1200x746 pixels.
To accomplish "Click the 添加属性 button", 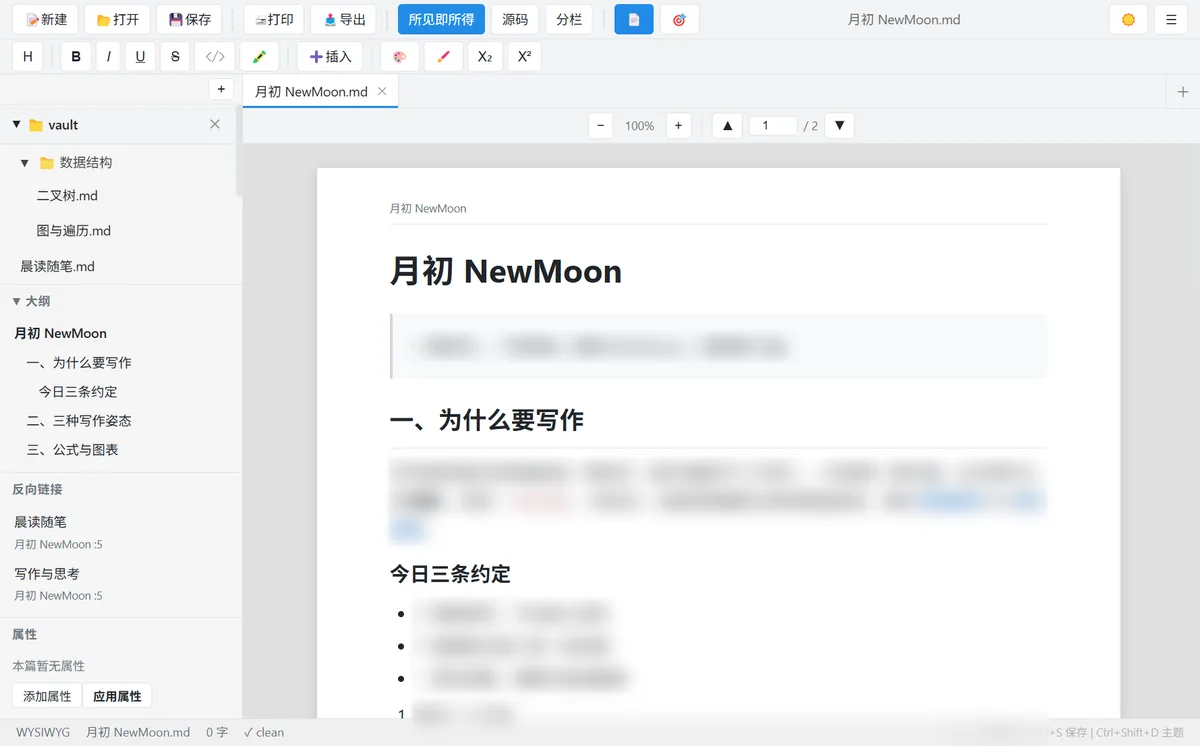I will click(47, 696).
